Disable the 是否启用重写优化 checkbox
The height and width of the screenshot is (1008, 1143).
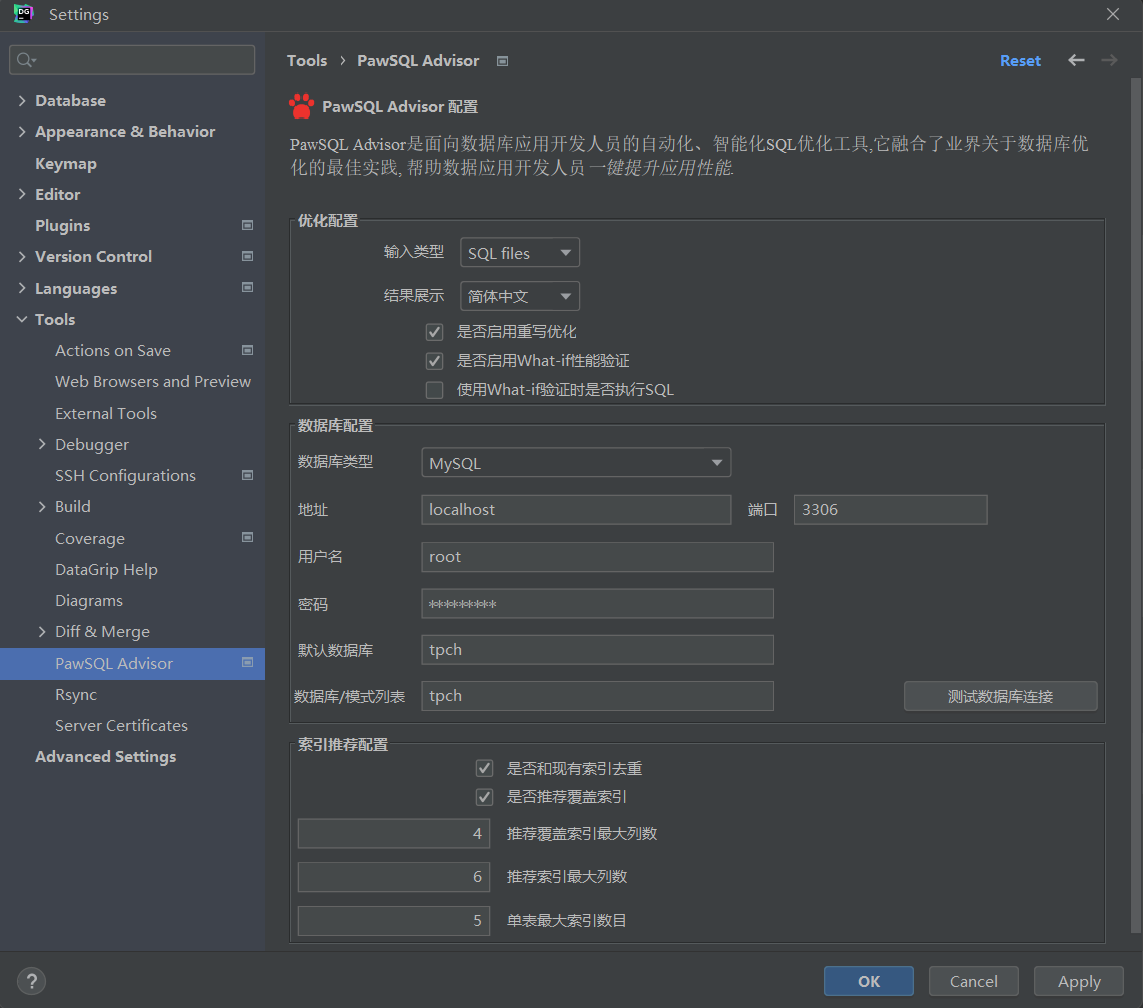coord(434,332)
